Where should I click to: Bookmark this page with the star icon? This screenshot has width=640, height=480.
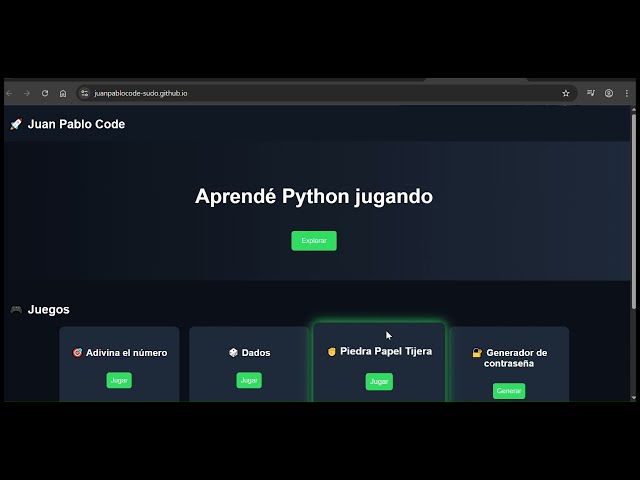pos(566,93)
